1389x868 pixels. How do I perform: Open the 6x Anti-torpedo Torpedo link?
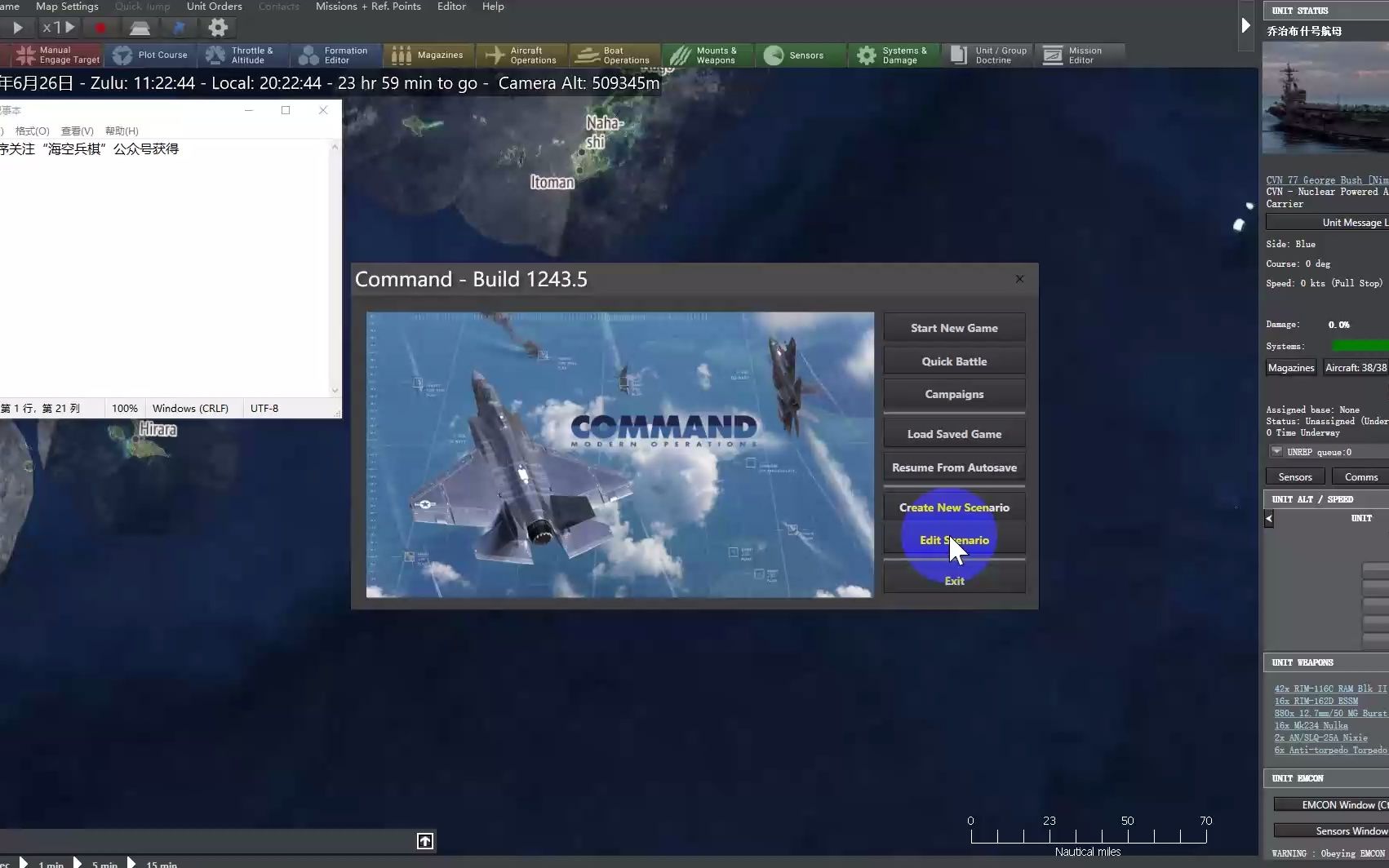click(x=1330, y=750)
